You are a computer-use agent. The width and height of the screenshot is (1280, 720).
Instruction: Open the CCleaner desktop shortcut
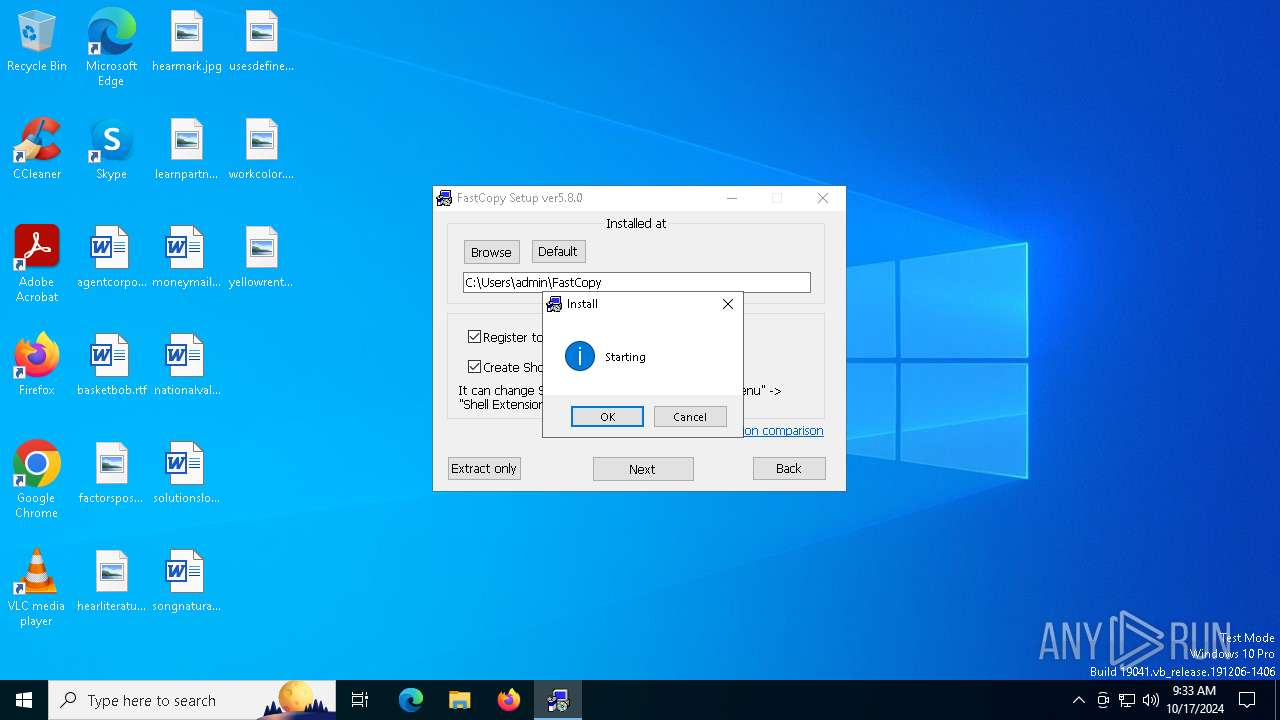(x=37, y=150)
